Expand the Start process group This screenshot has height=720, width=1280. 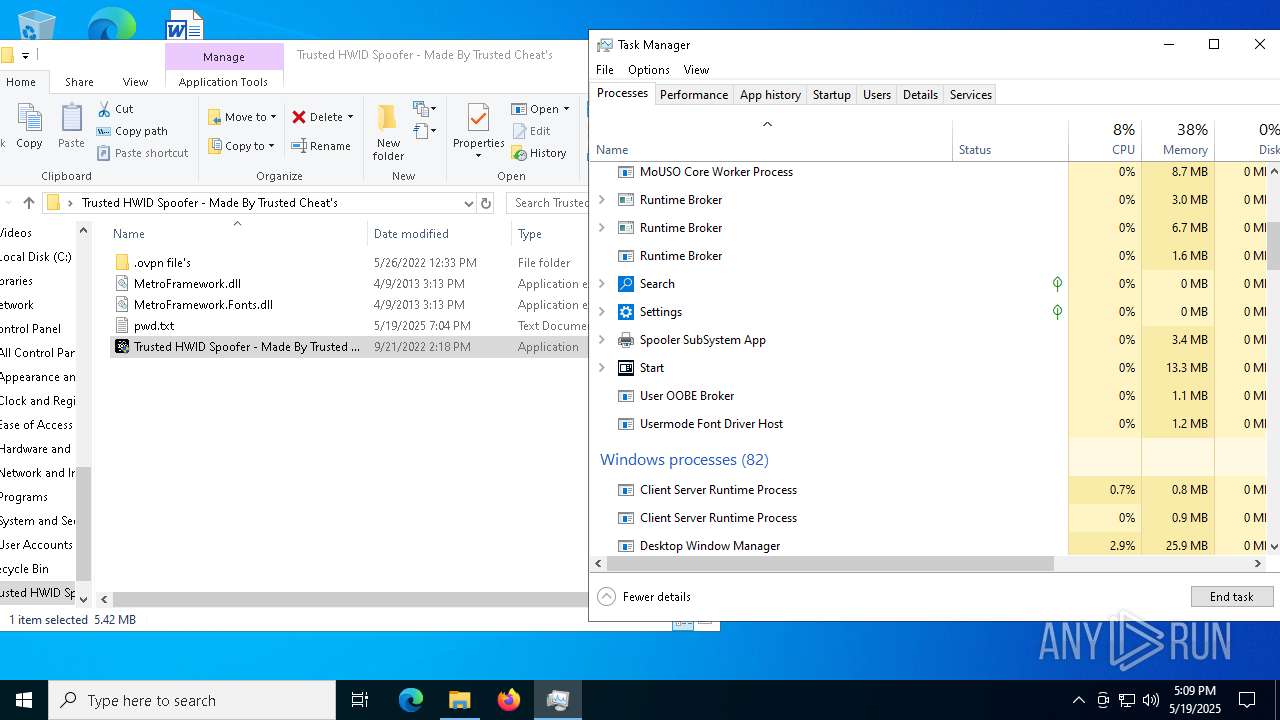click(602, 368)
